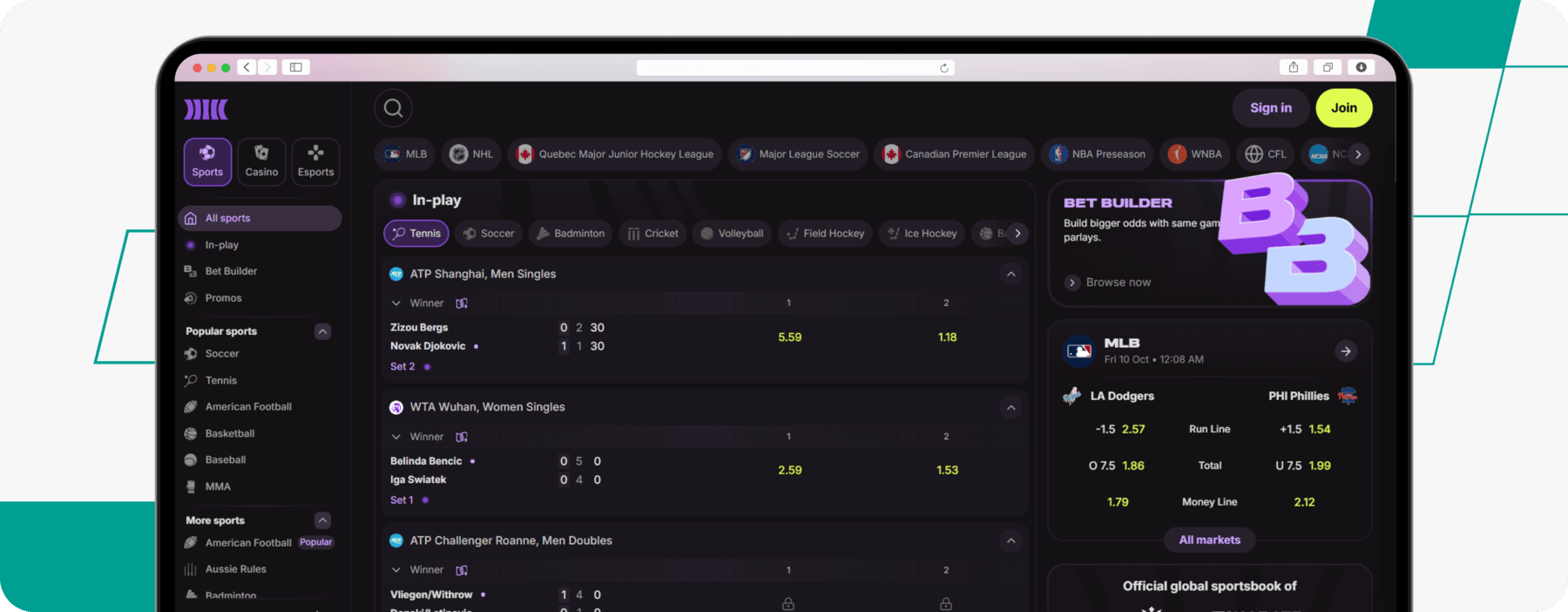Bet on Zizou Bergs odds 5.59

pyautogui.click(x=790, y=337)
